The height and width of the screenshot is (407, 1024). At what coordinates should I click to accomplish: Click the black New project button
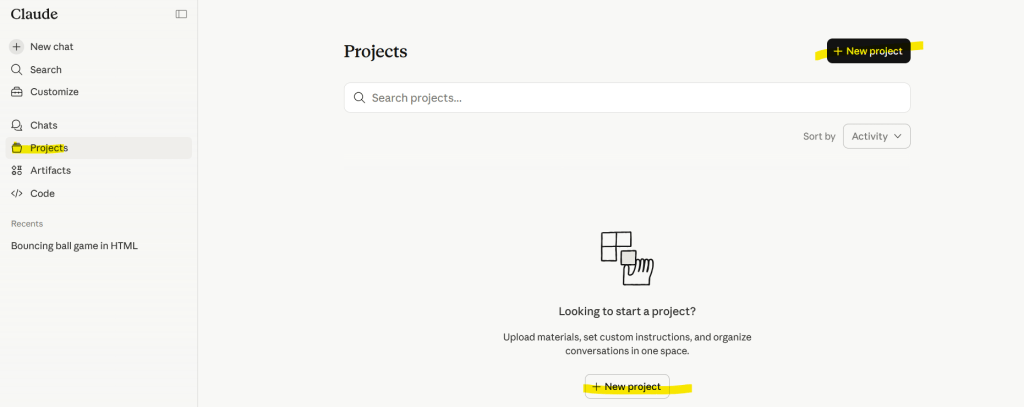pyautogui.click(x=868, y=51)
